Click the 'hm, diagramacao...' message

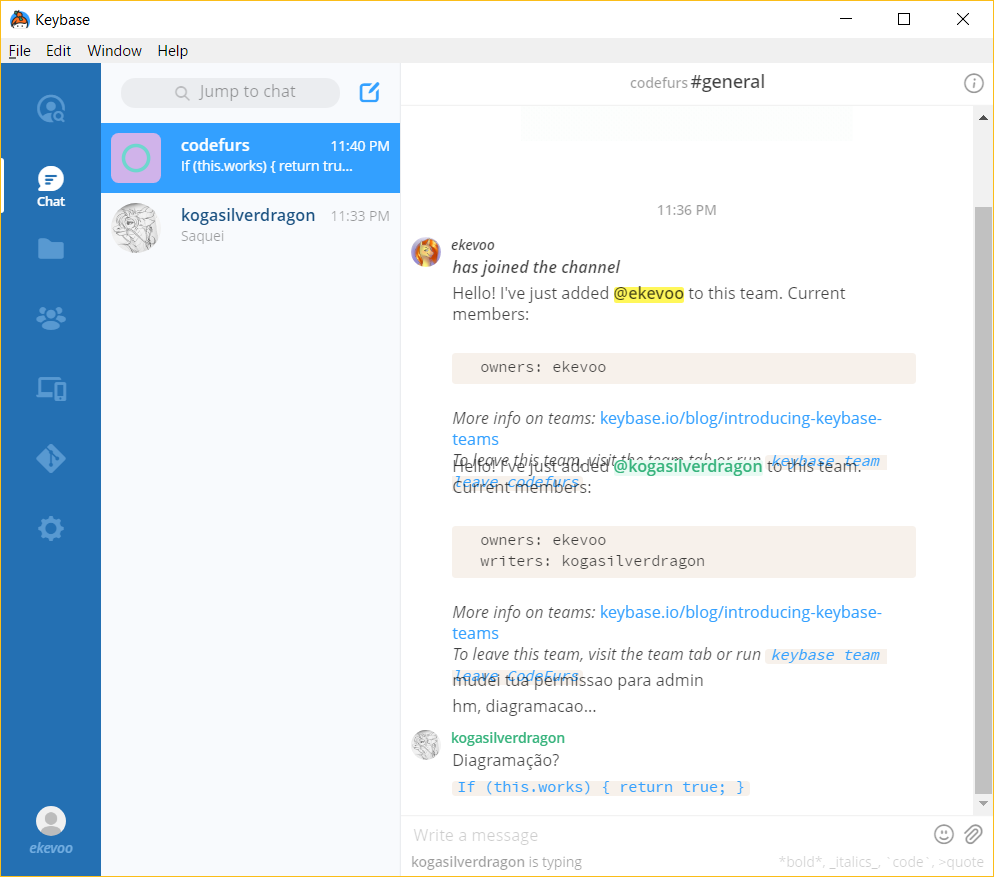click(524, 706)
